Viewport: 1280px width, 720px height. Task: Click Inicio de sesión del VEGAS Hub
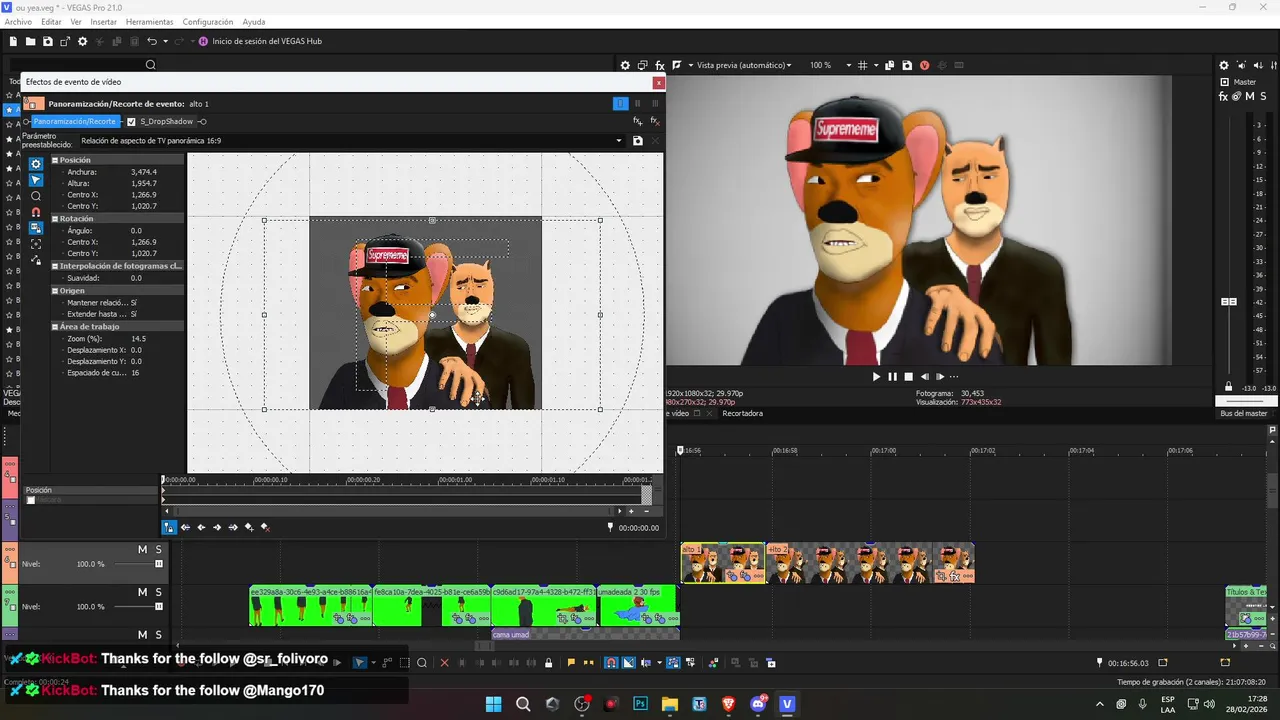pos(267,41)
